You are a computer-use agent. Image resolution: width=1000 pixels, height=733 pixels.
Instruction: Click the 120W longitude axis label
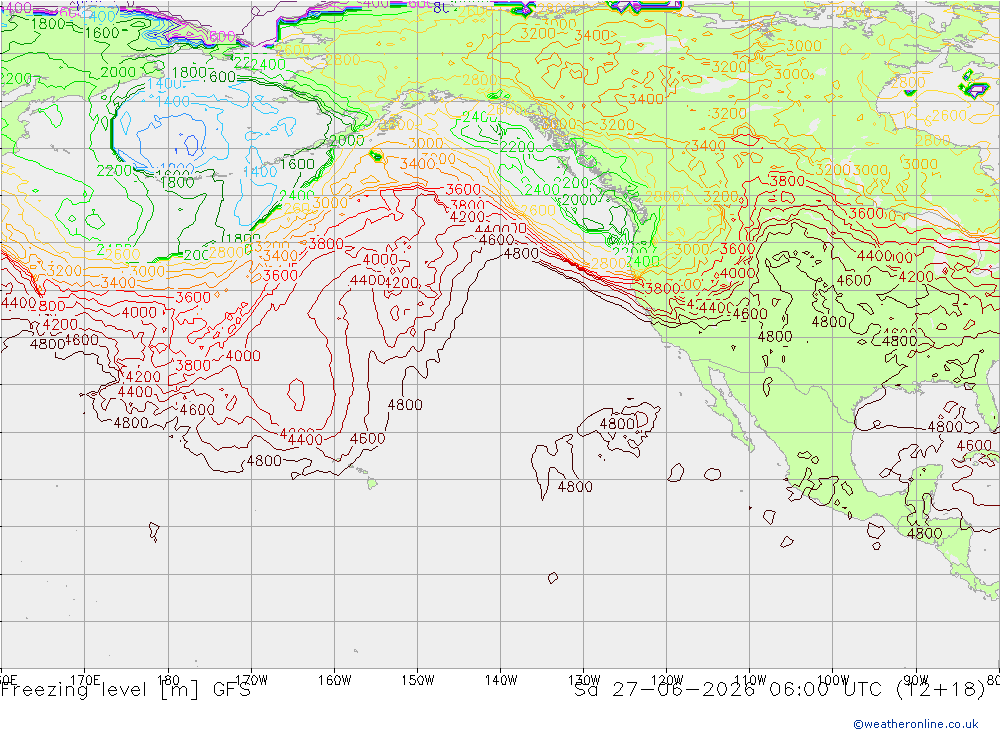click(x=667, y=679)
